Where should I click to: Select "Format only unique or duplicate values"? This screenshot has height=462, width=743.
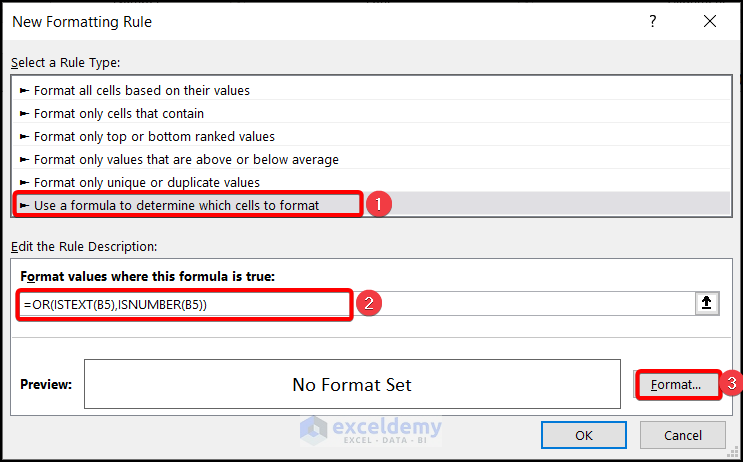coord(147,182)
